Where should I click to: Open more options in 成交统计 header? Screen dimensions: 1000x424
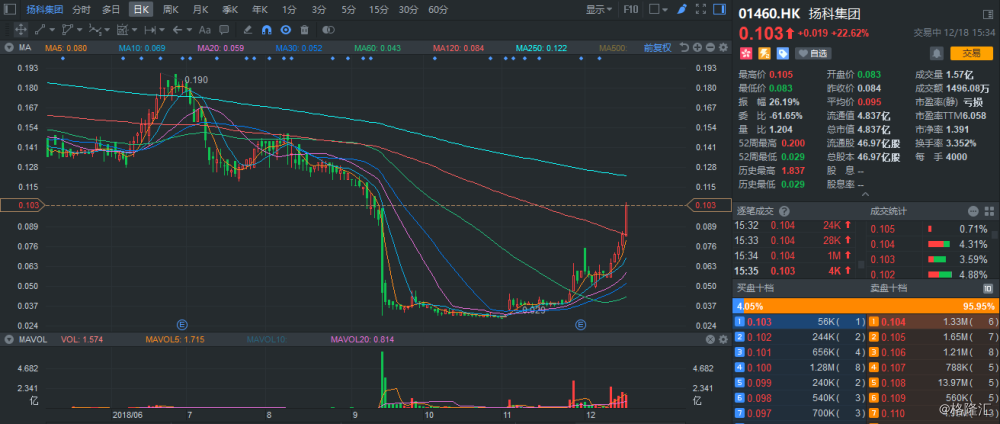(x=973, y=211)
